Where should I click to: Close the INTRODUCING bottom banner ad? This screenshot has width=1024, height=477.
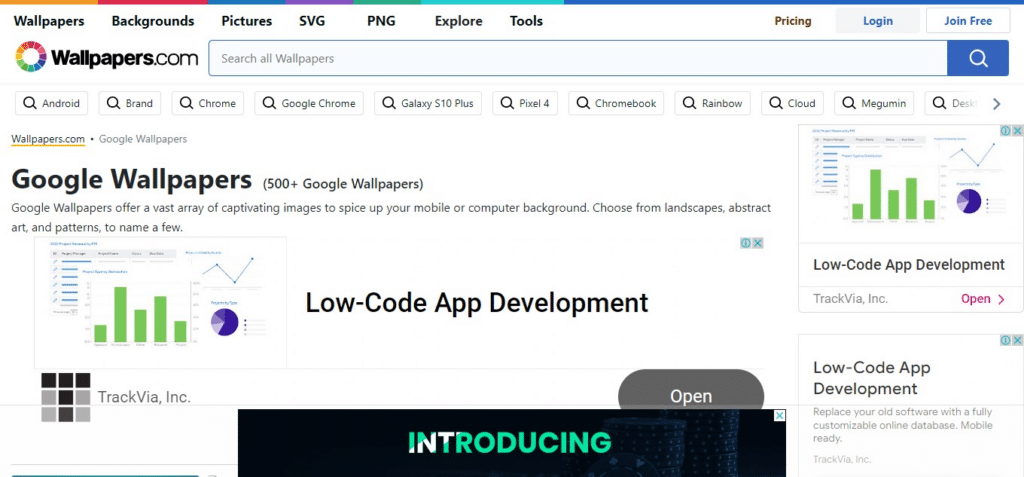(780, 416)
